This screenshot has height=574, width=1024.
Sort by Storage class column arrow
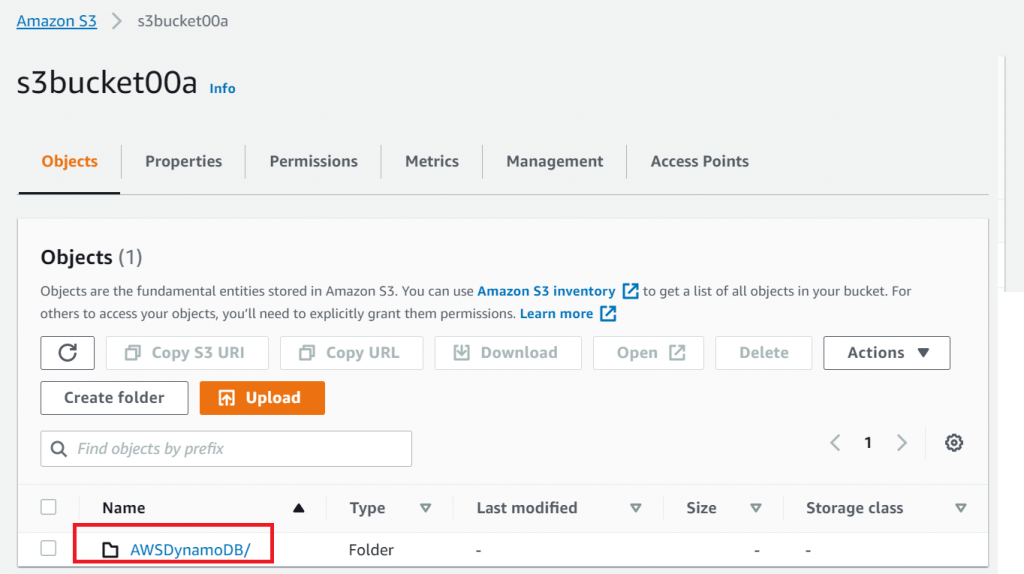[x=961, y=508]
